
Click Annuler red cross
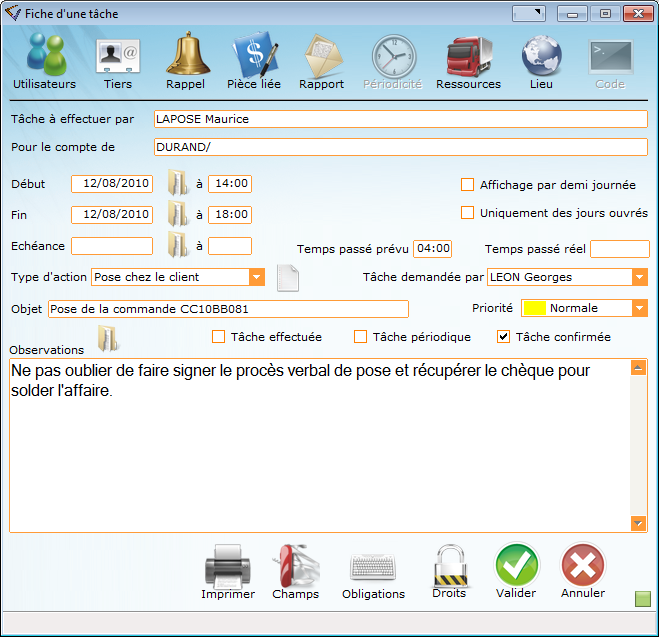coord(583,565)
